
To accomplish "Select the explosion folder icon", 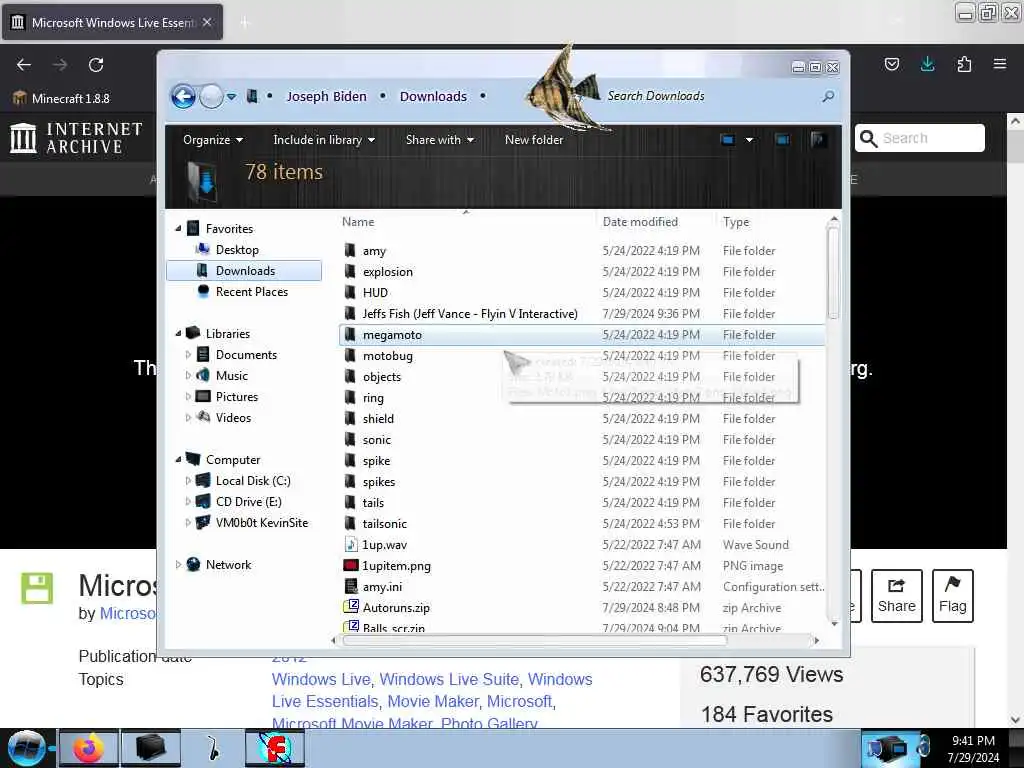I will (351, 272).
